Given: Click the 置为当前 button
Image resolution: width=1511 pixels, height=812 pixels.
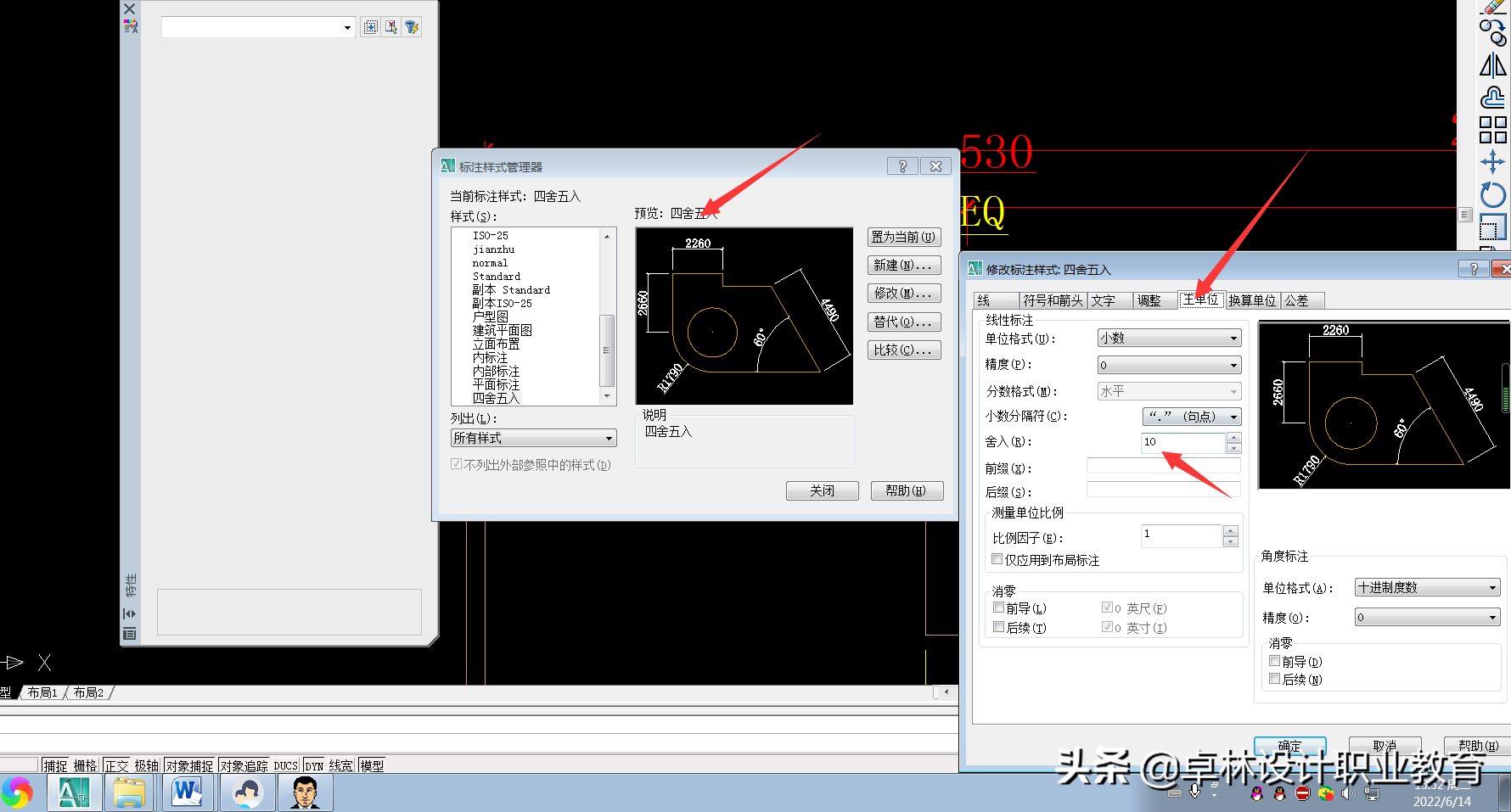Looking at the screenshot, I should click(903, 237).
